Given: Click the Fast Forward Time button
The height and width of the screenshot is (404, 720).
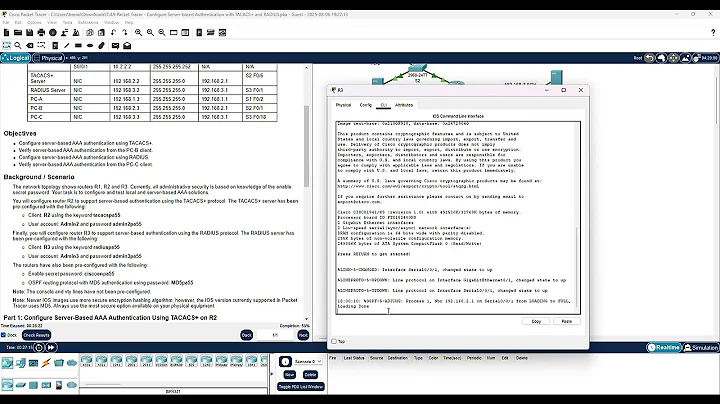Looking at the screenshot, I should point(51,348).
